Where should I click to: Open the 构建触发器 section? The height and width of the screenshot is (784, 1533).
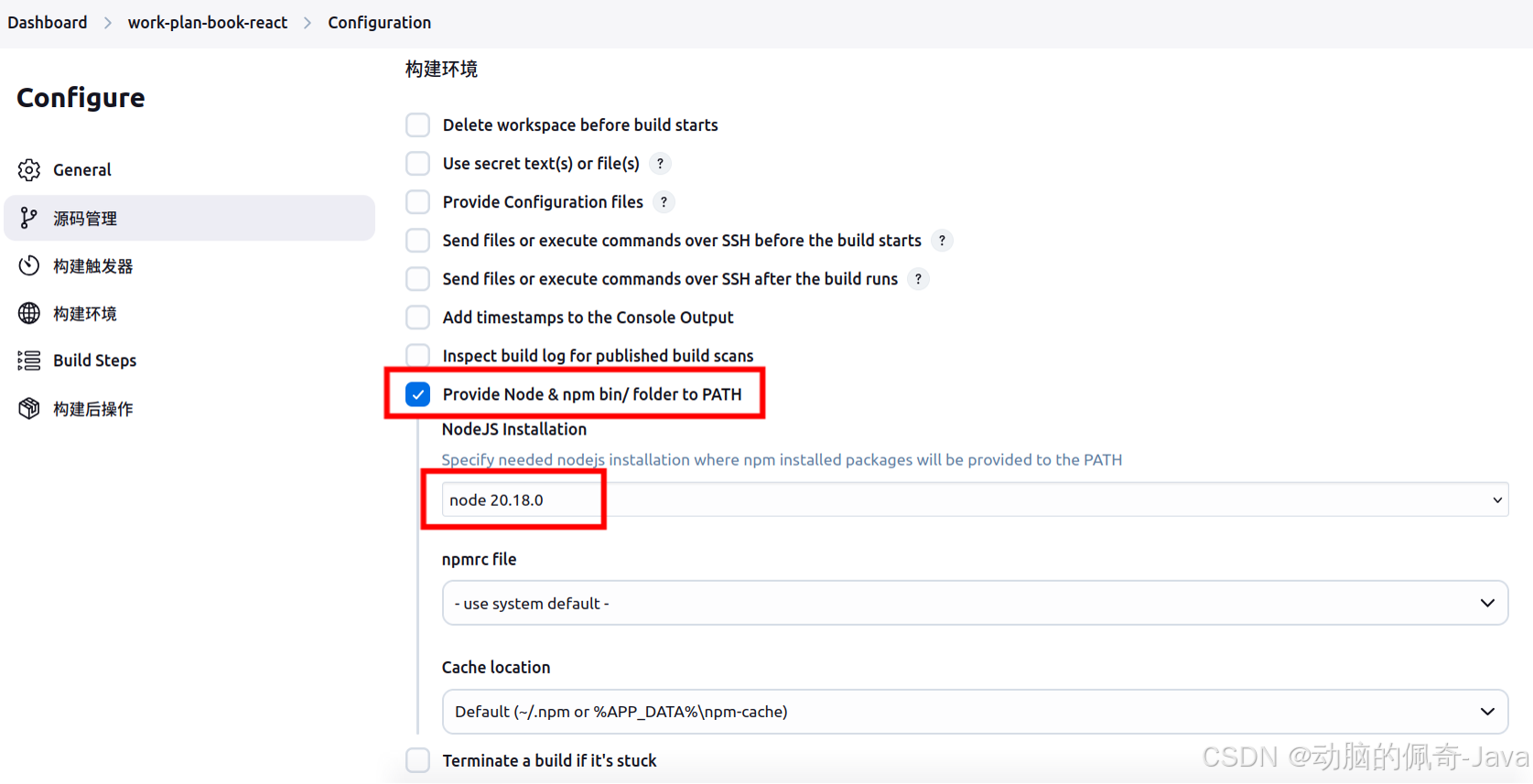coord(92,265)
